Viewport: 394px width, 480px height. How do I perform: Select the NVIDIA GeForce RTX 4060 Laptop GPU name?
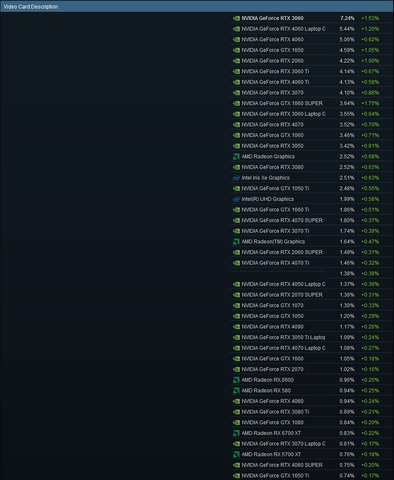pos(283,29)
